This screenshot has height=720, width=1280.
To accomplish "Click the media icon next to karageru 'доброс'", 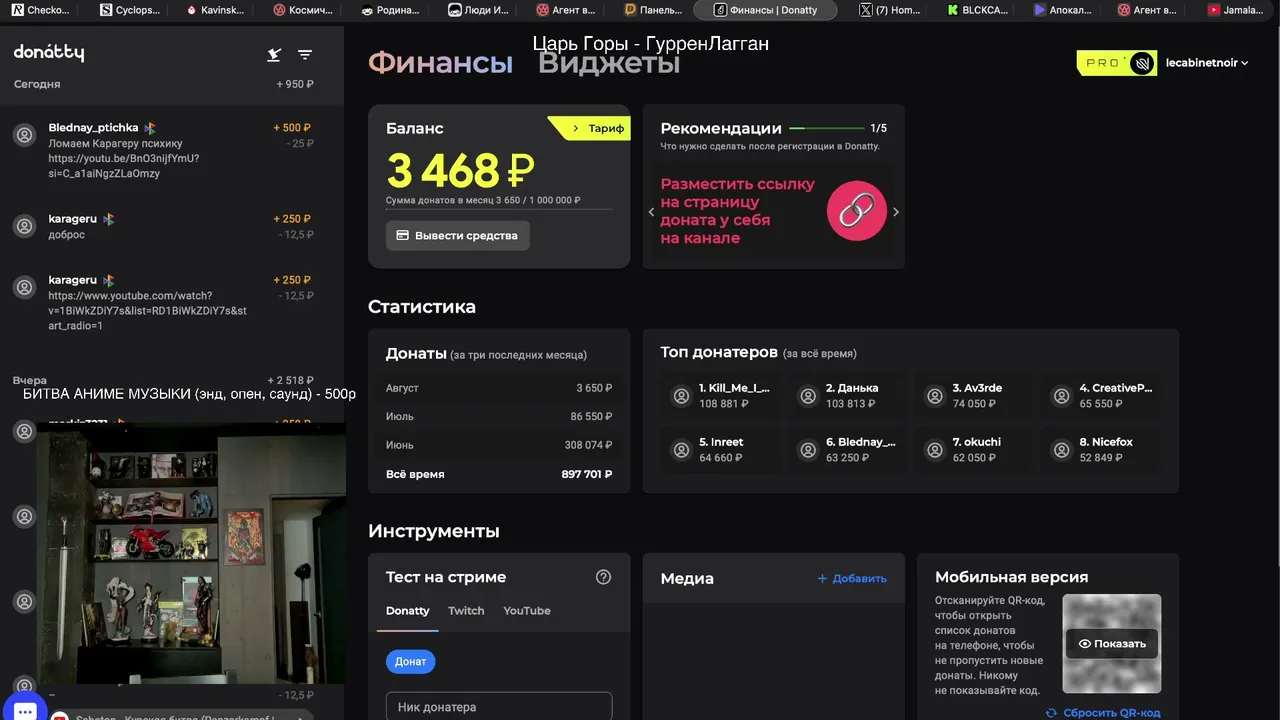I will click(x=108, y=219).
